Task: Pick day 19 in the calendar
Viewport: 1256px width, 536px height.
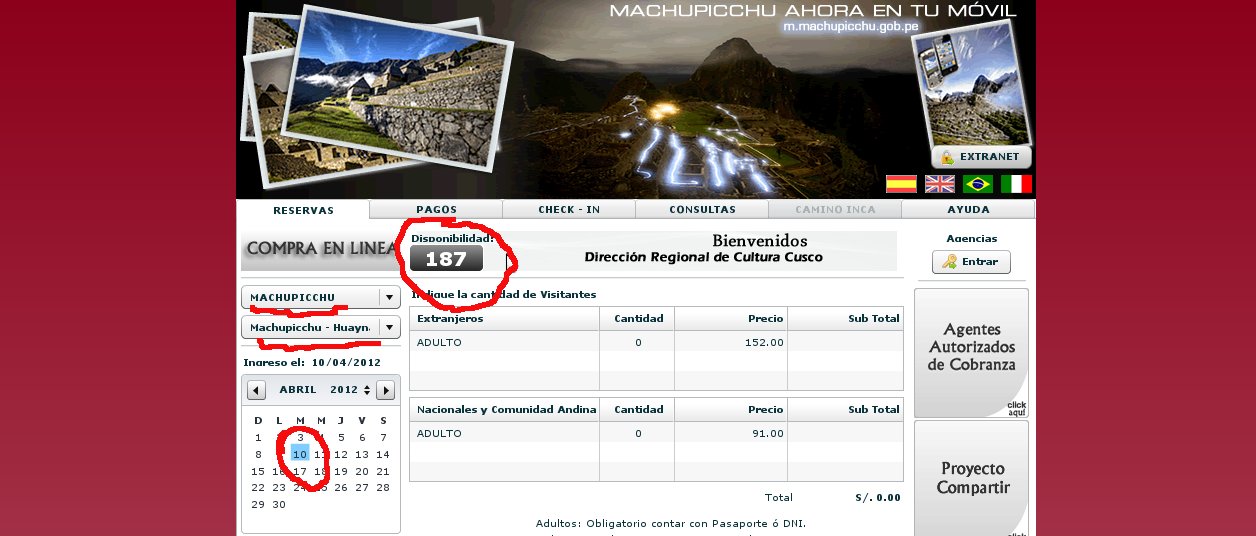Action: click(340, 472)
